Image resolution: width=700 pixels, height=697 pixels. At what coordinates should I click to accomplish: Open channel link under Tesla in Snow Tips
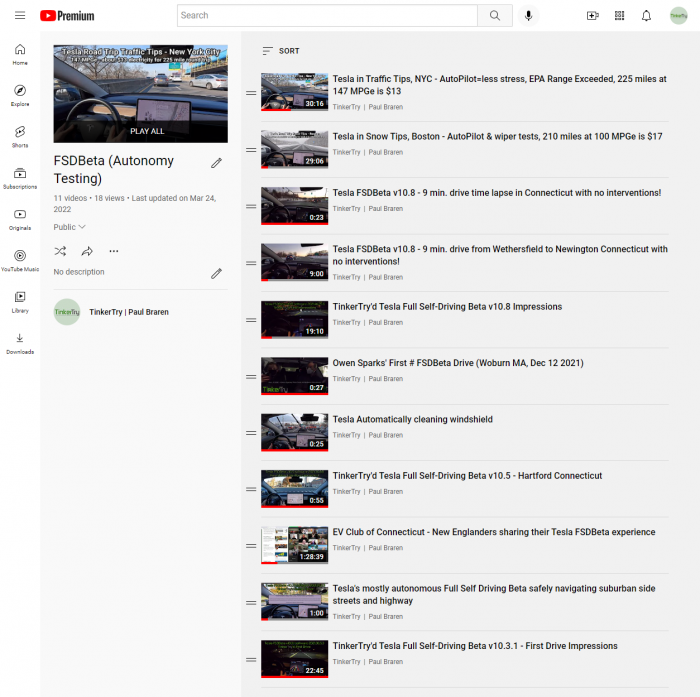(x=368, y=152)
